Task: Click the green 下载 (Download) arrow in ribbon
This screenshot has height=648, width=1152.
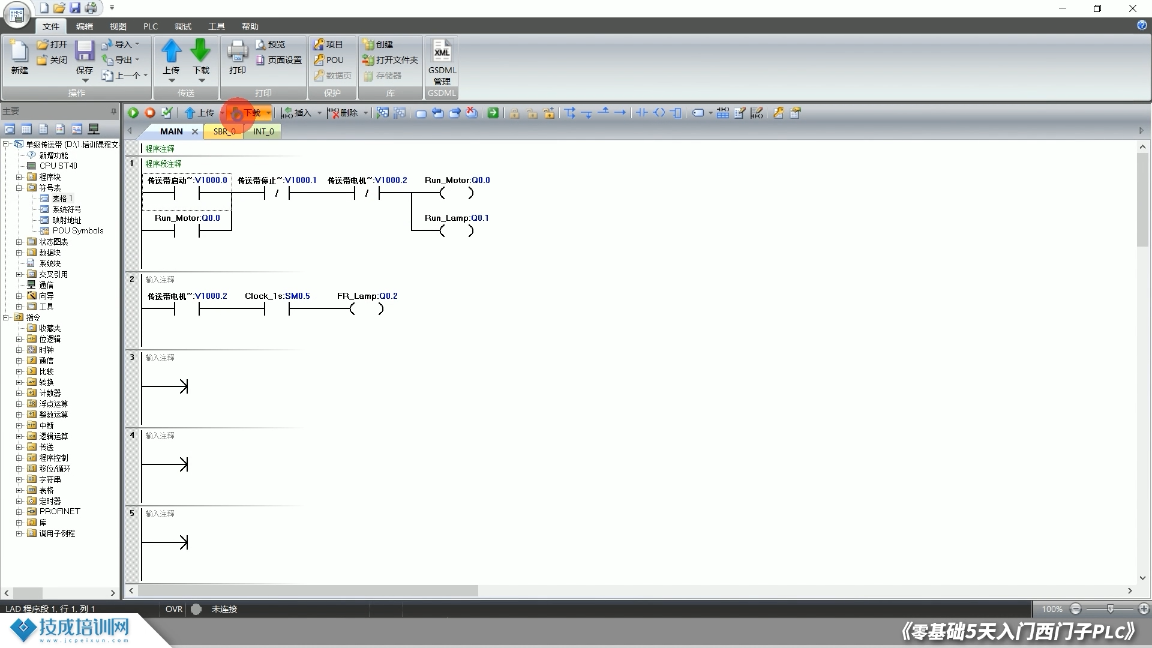Action: tap(201, 51)
